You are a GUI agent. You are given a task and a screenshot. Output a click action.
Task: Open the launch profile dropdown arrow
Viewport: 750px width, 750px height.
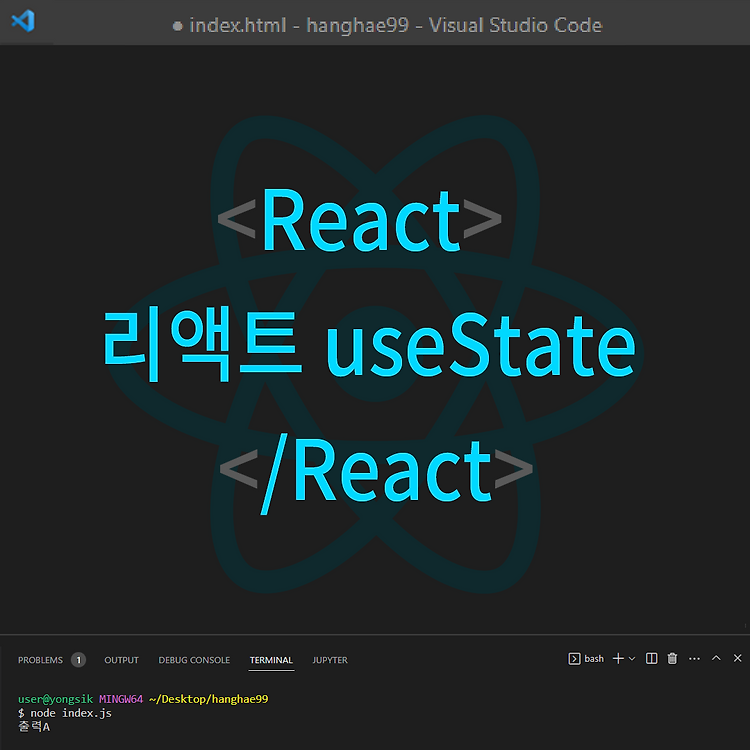[632, 659]
